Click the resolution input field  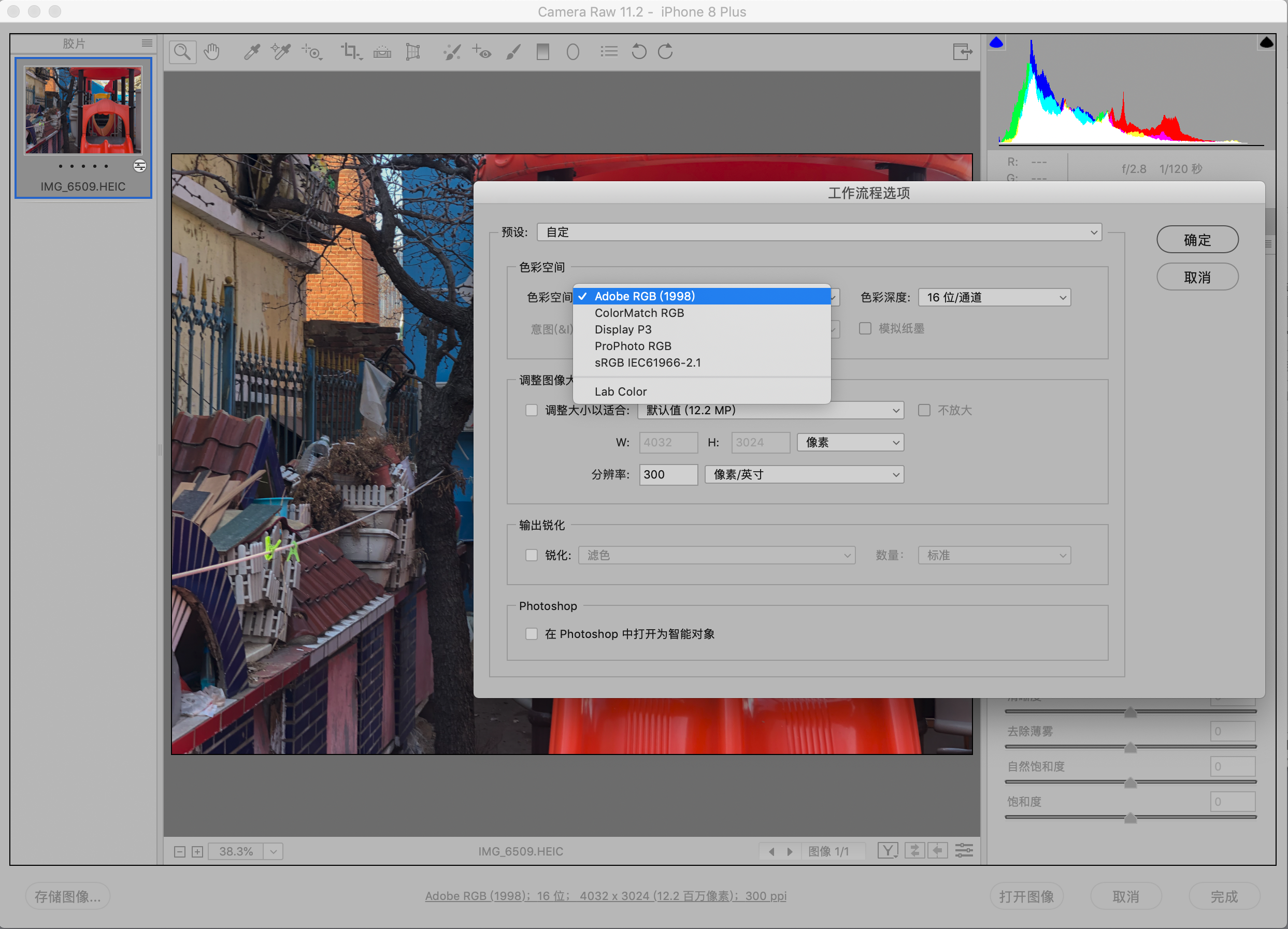click(668, 474)
